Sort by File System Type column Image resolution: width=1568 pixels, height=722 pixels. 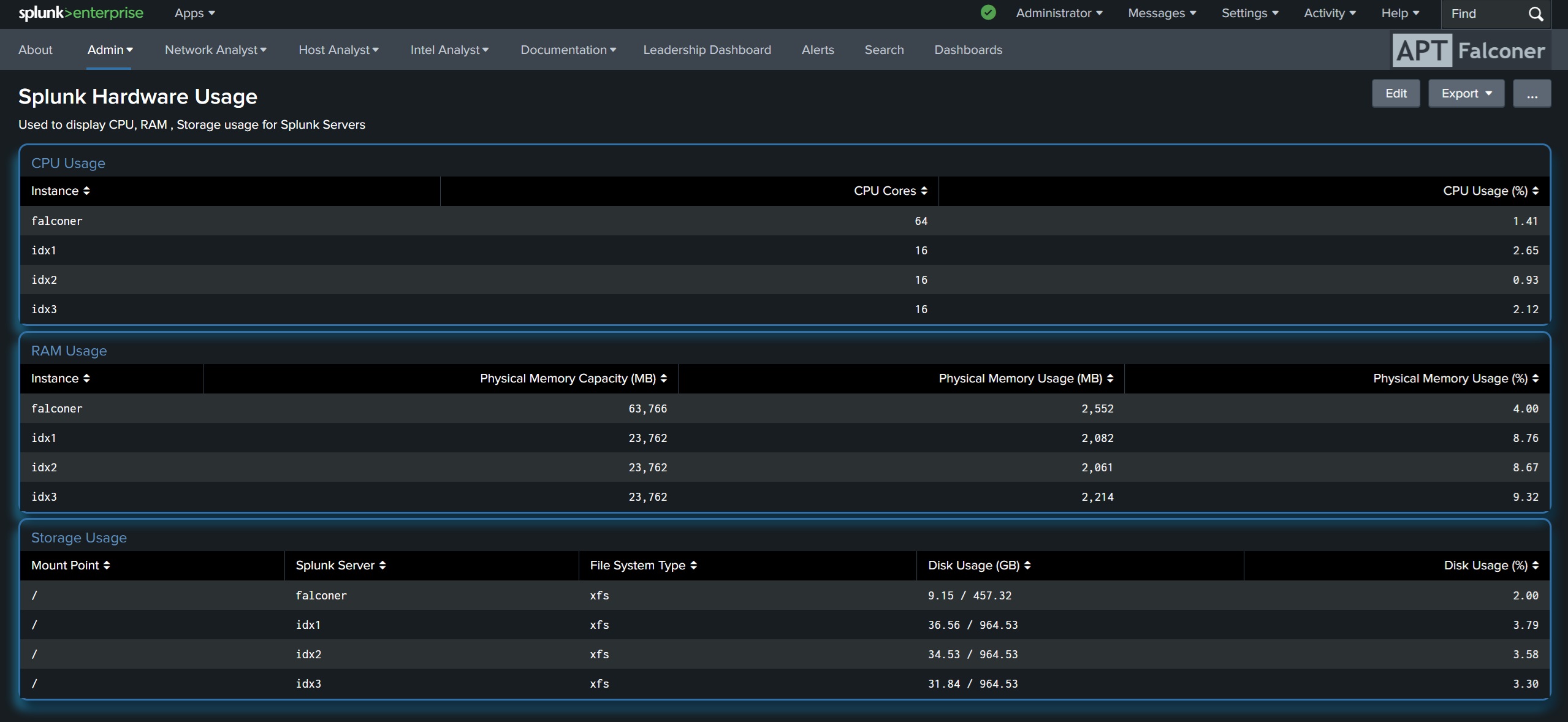click(x=643, y=566)
